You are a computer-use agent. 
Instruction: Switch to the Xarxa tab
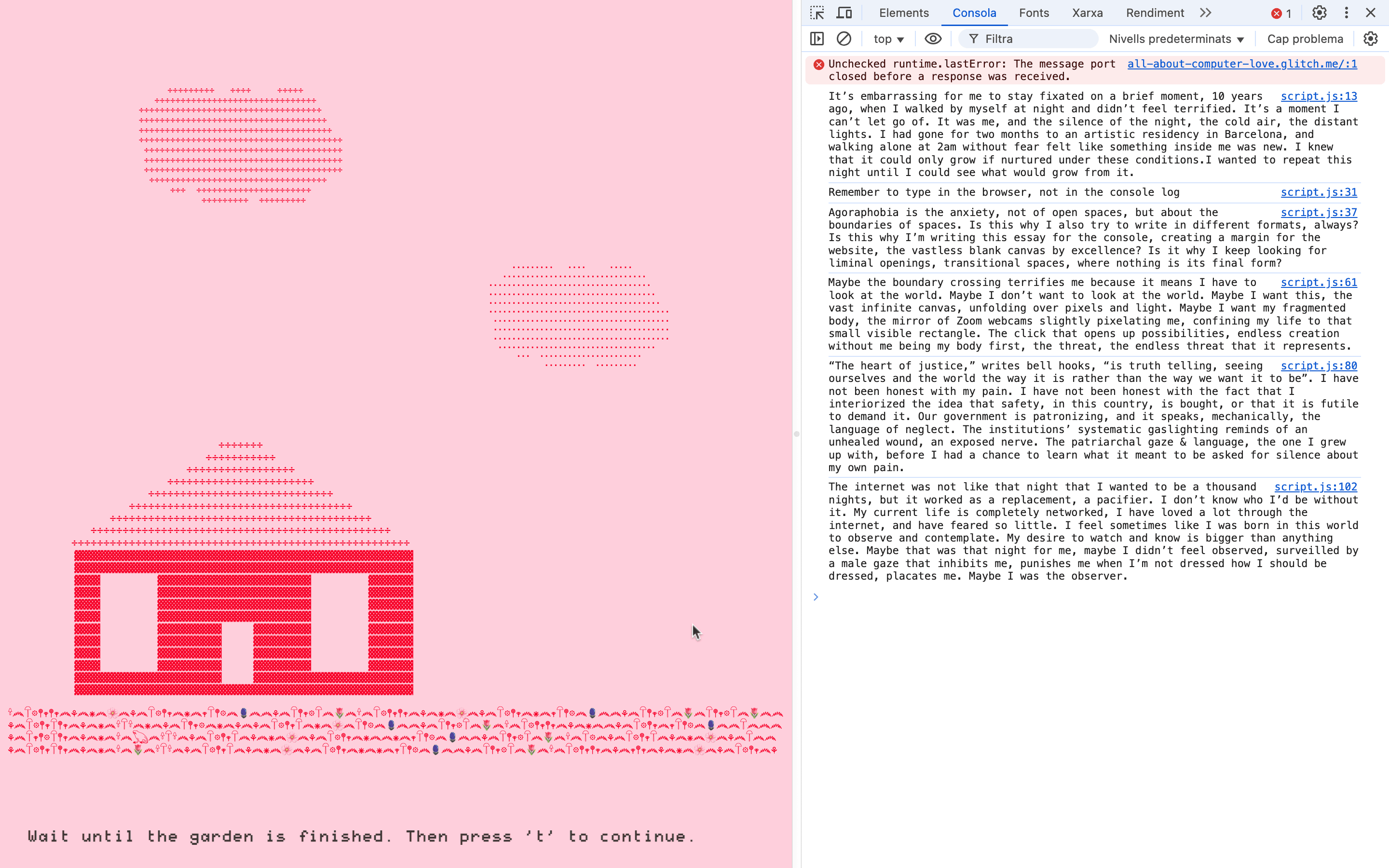1087,13
